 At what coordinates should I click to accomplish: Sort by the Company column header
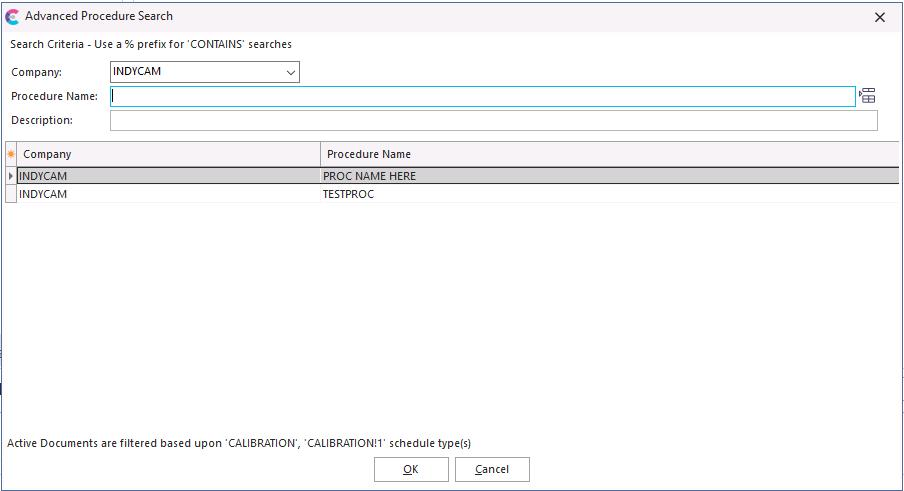pyautogui.click(x=170, y=154)
